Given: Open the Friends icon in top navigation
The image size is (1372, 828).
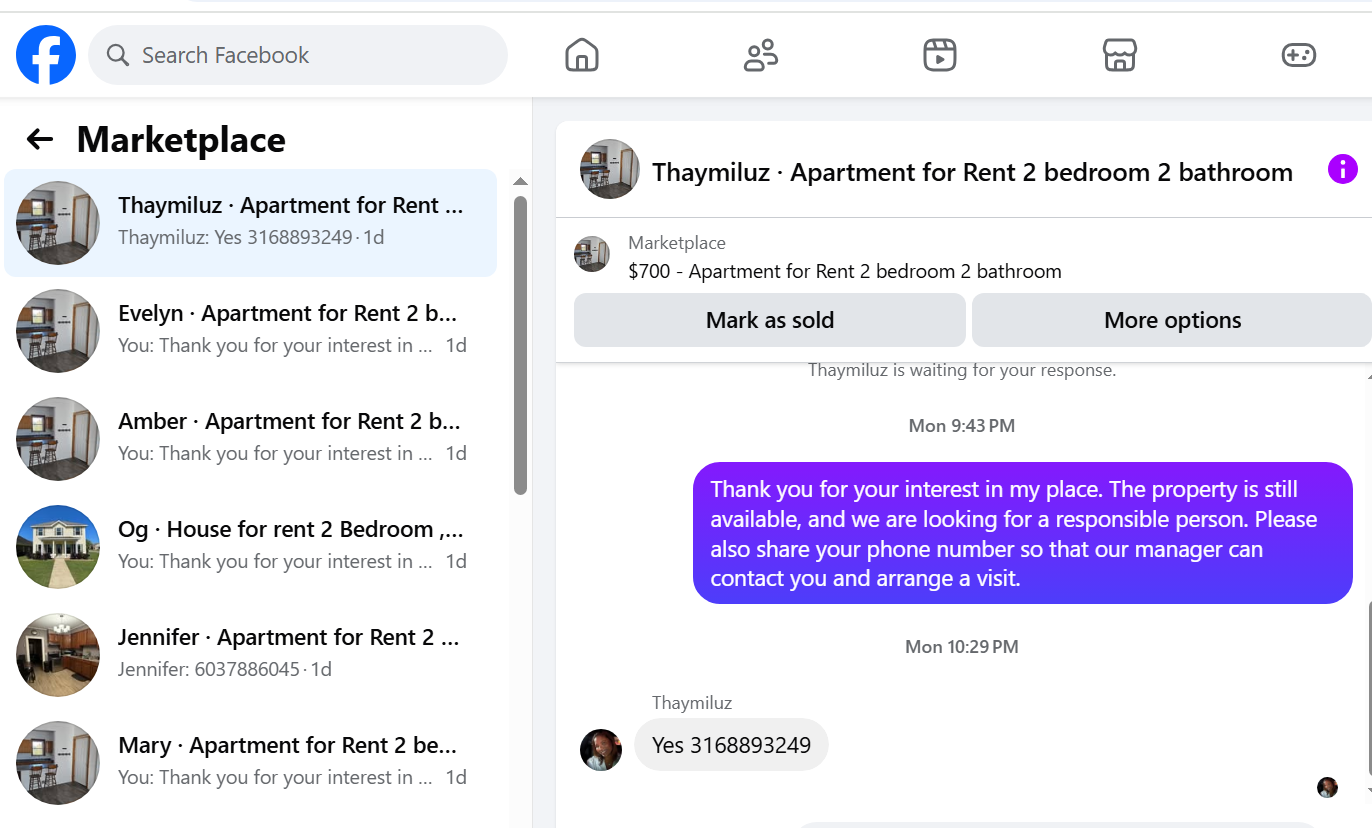Looking at the screenshot, I should 761,55.
